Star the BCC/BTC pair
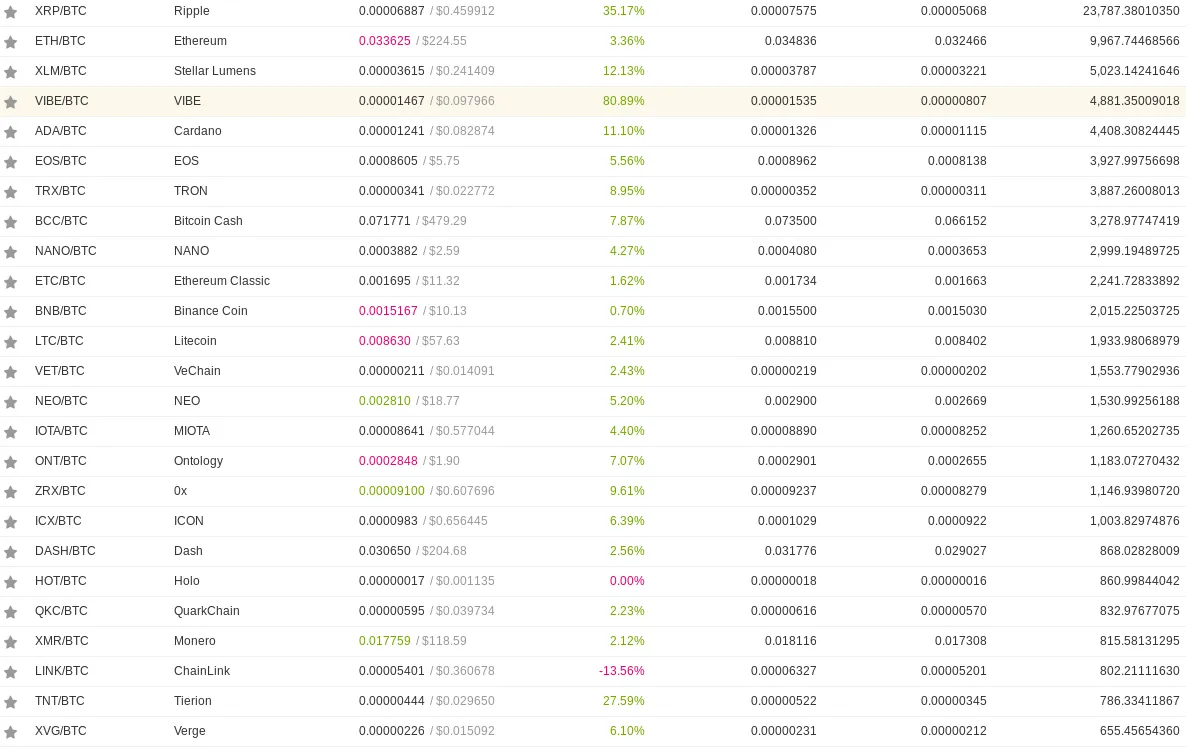1193x749 pixels. coord(11,222)
